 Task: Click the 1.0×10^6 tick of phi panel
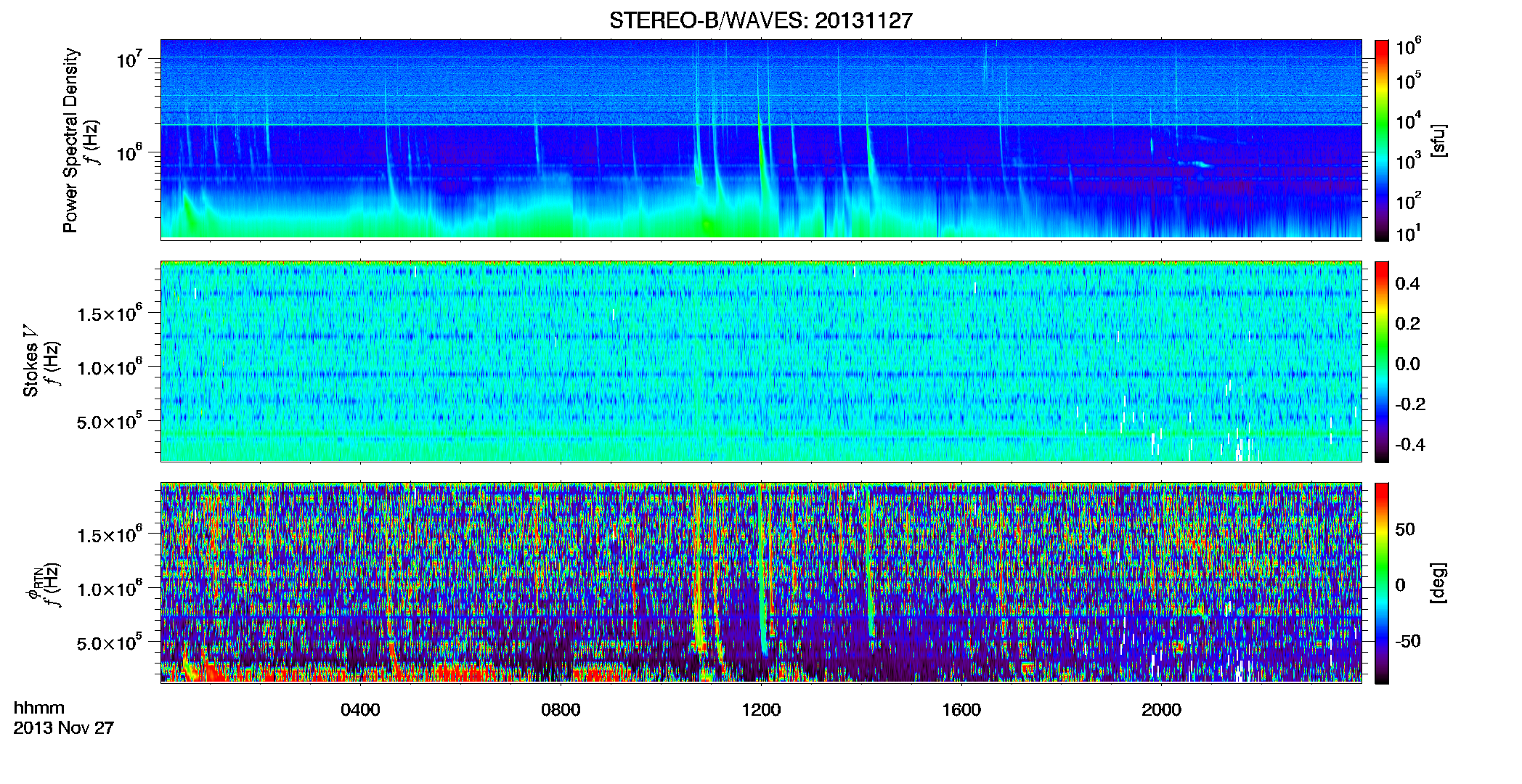coord(110,588)
